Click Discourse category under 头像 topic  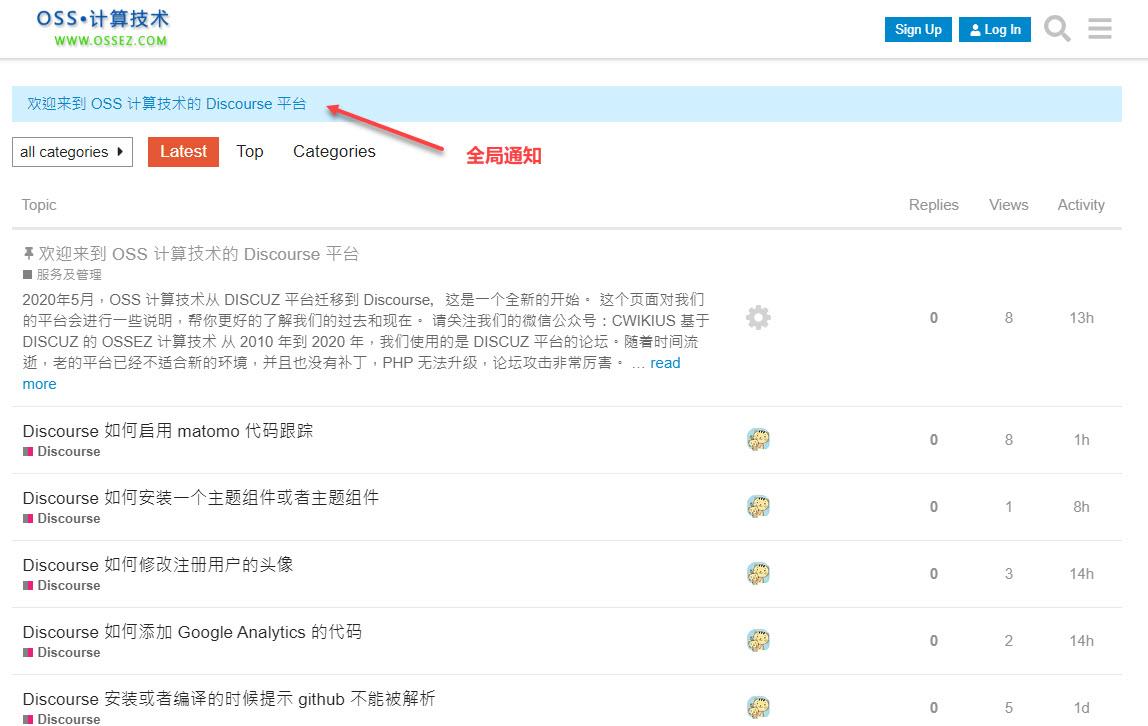point(62,585)
